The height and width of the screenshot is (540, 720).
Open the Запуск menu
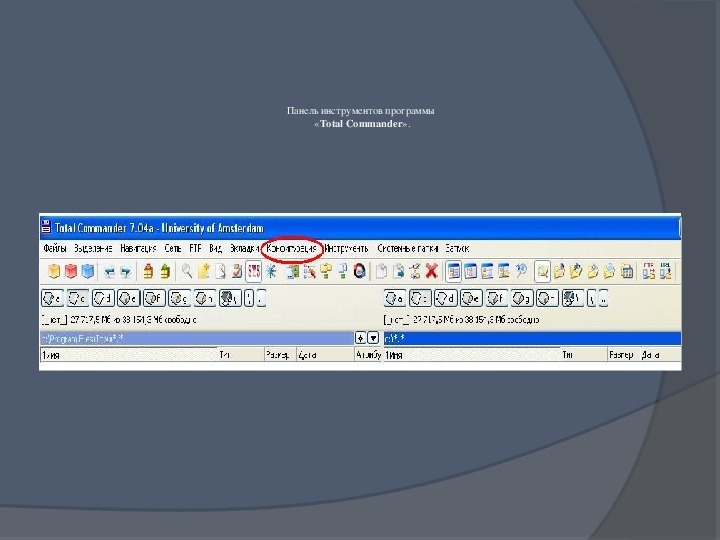pyautogui.click(x=457, y=248)
